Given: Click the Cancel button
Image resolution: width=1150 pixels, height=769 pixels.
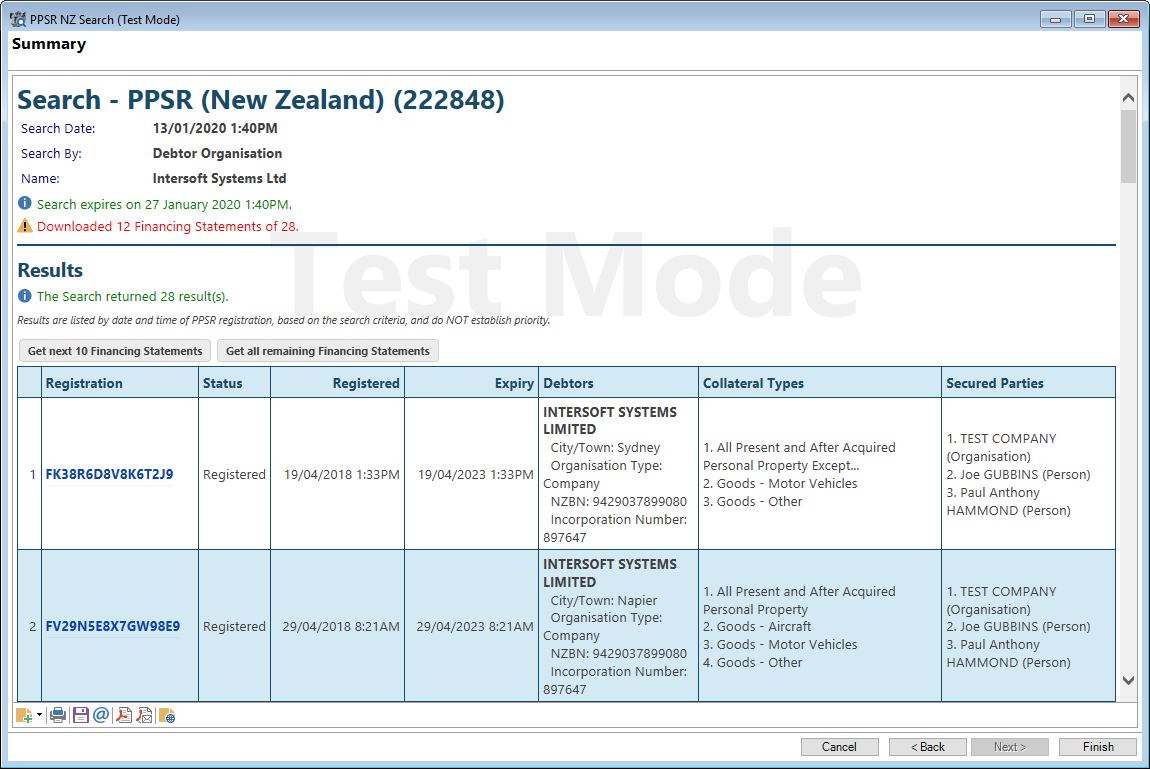Looking at the screenshot, I should (840, 746).
